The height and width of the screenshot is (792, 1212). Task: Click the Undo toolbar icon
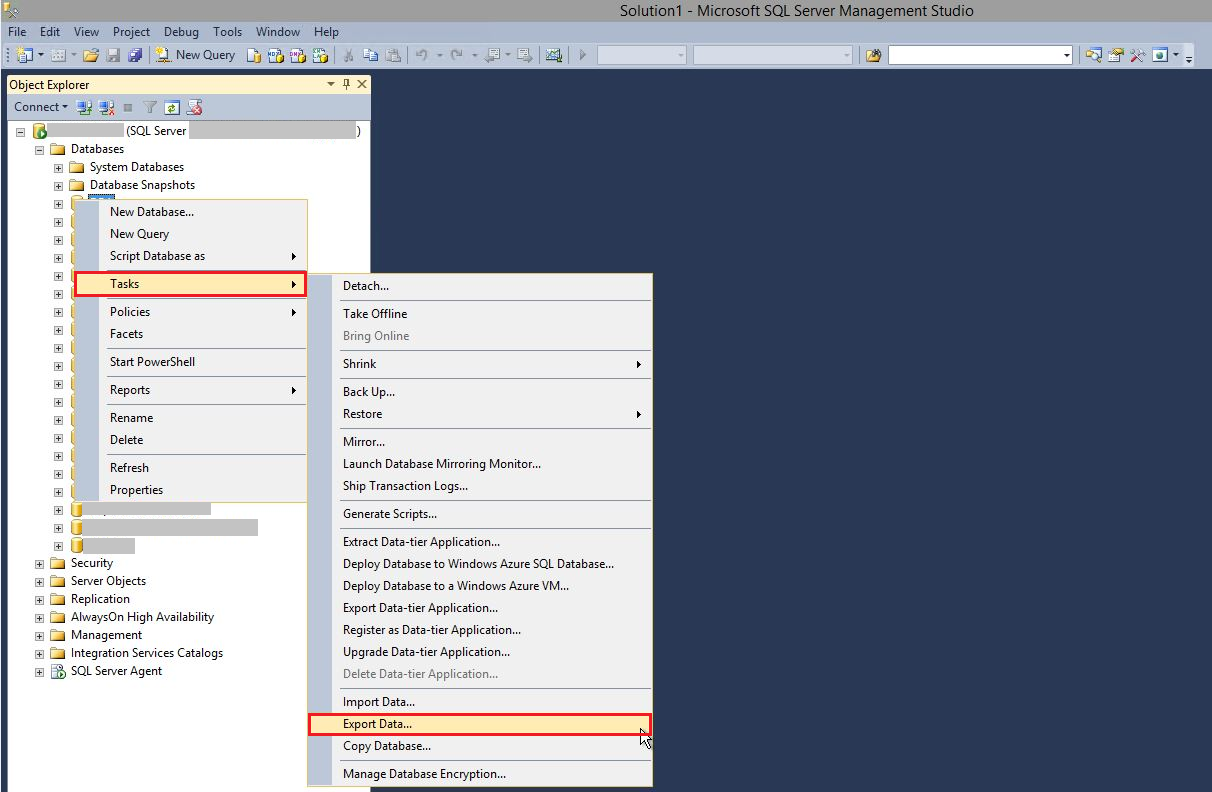tap(422, 55)
